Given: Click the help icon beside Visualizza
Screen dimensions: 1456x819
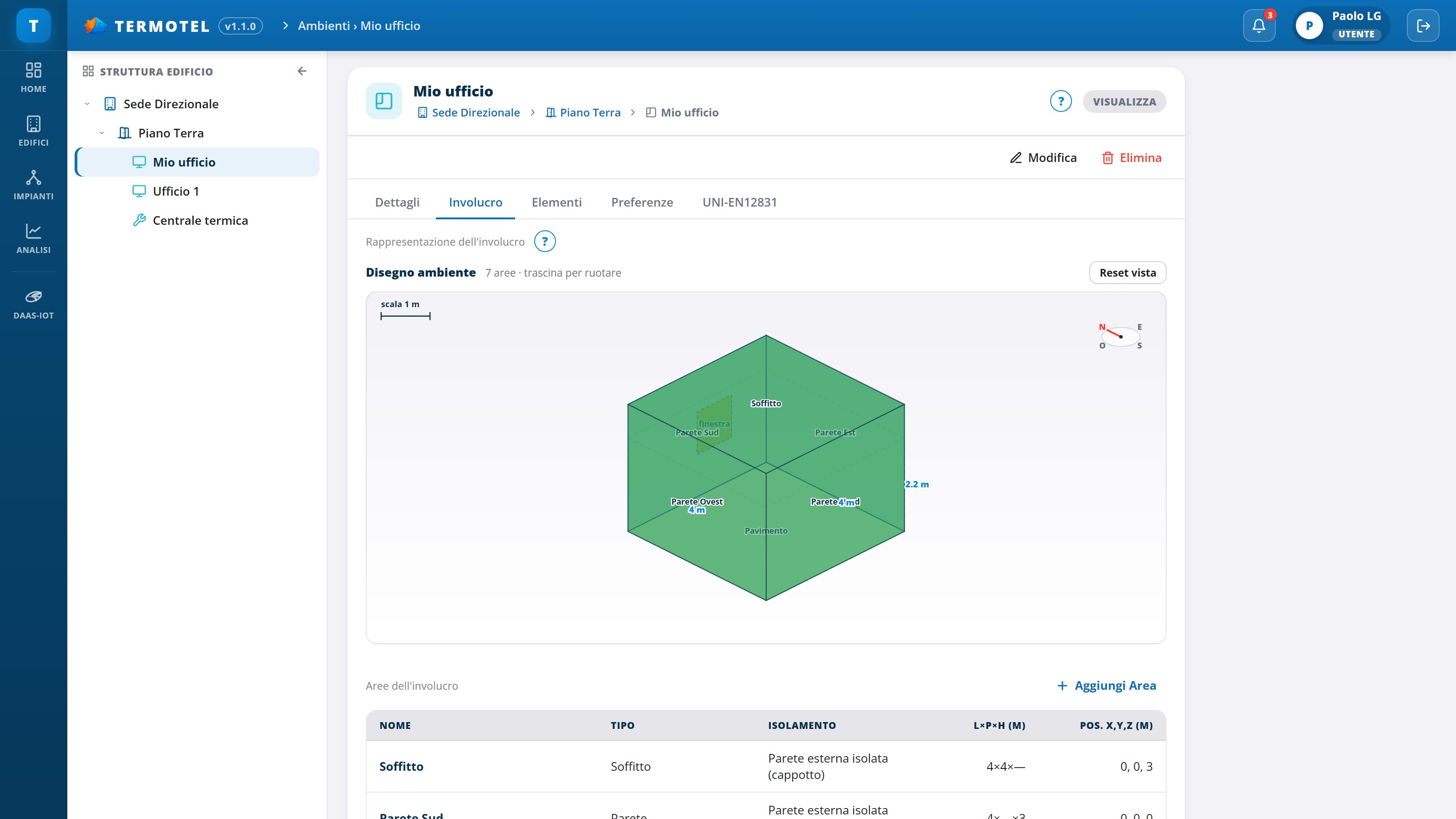Looking at the screenshot, I should tap(1060, 102).
